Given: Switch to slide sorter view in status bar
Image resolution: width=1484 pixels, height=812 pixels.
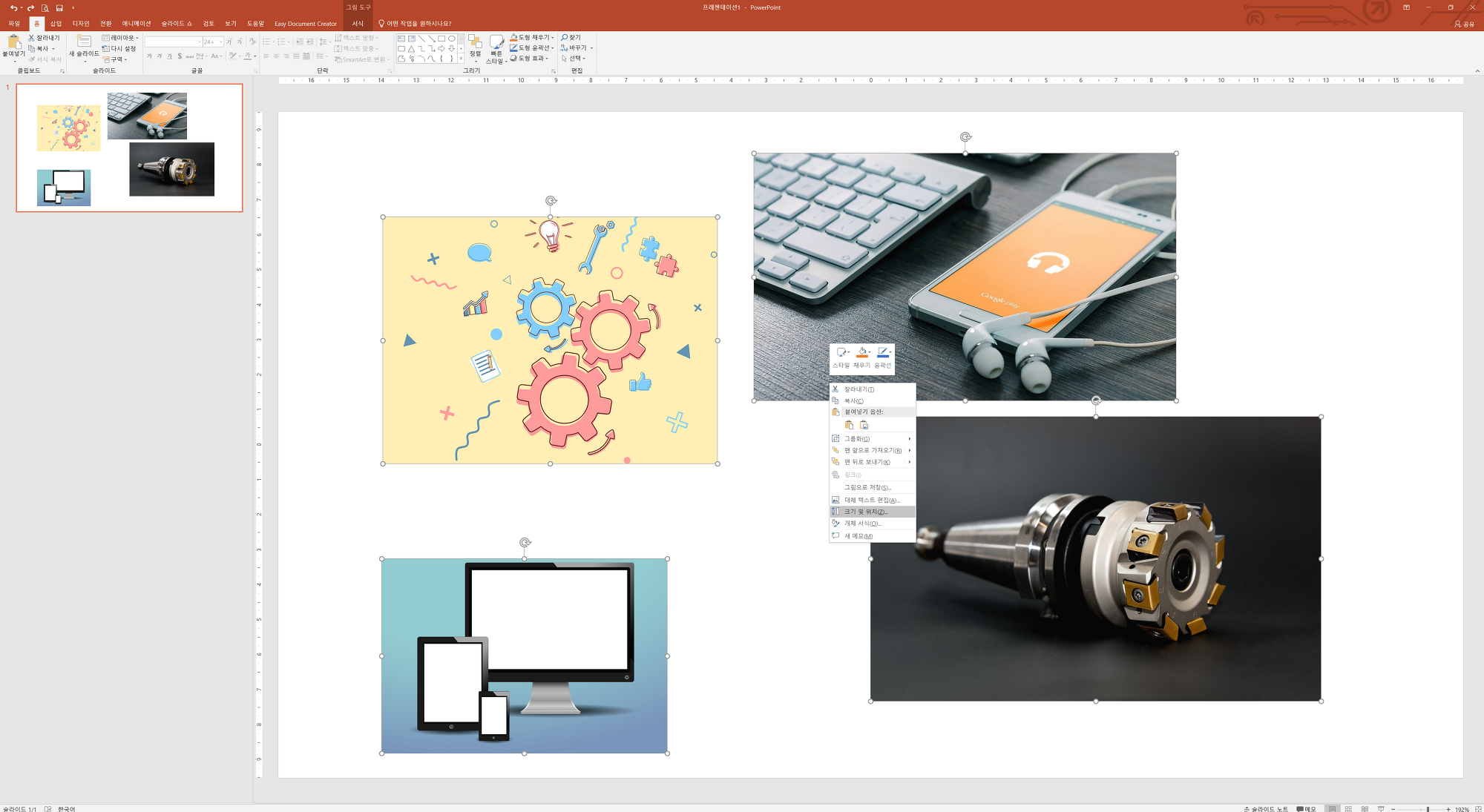Looking at the screenshot, I should tap(1349, 808).
